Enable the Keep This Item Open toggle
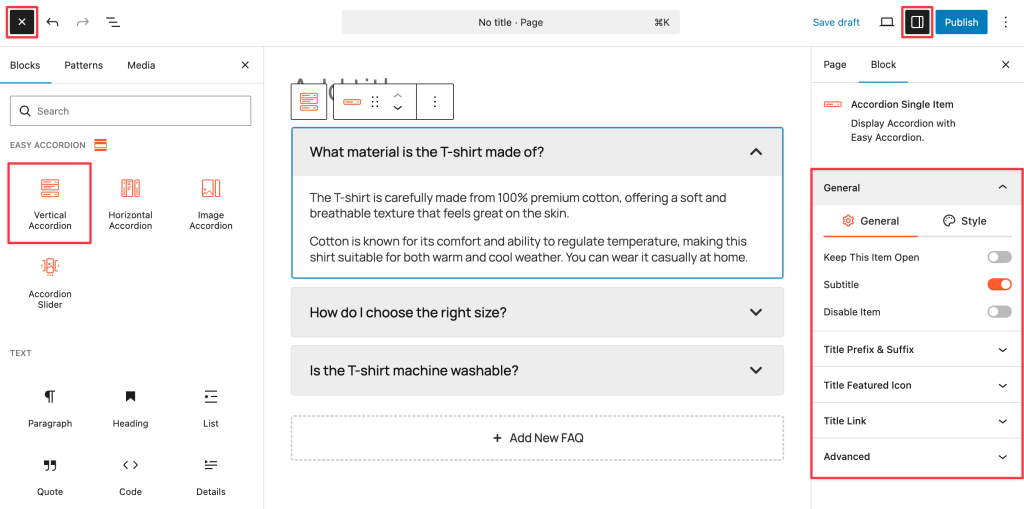 (x=999, y=257)
